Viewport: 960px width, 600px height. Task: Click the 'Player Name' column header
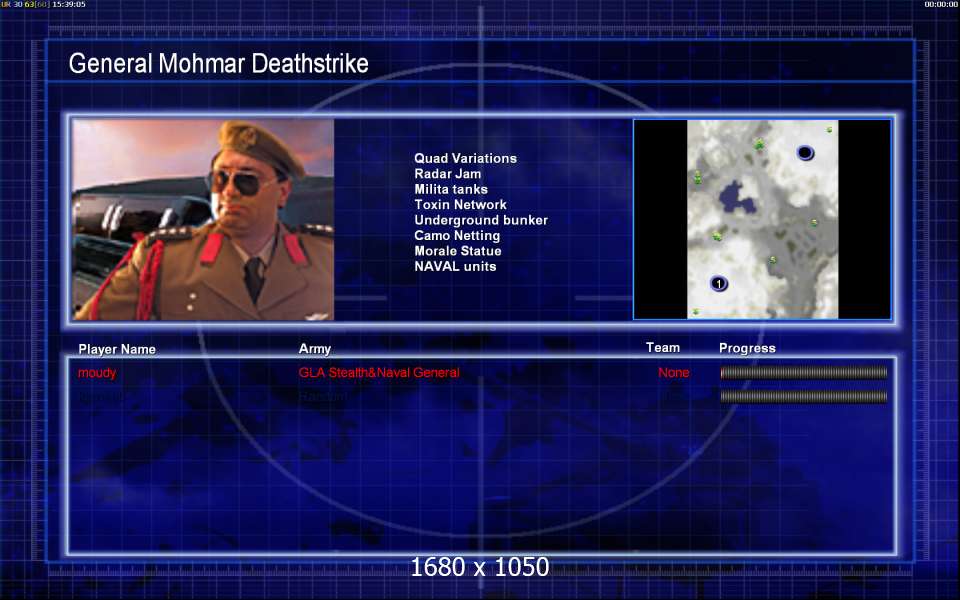117,349
